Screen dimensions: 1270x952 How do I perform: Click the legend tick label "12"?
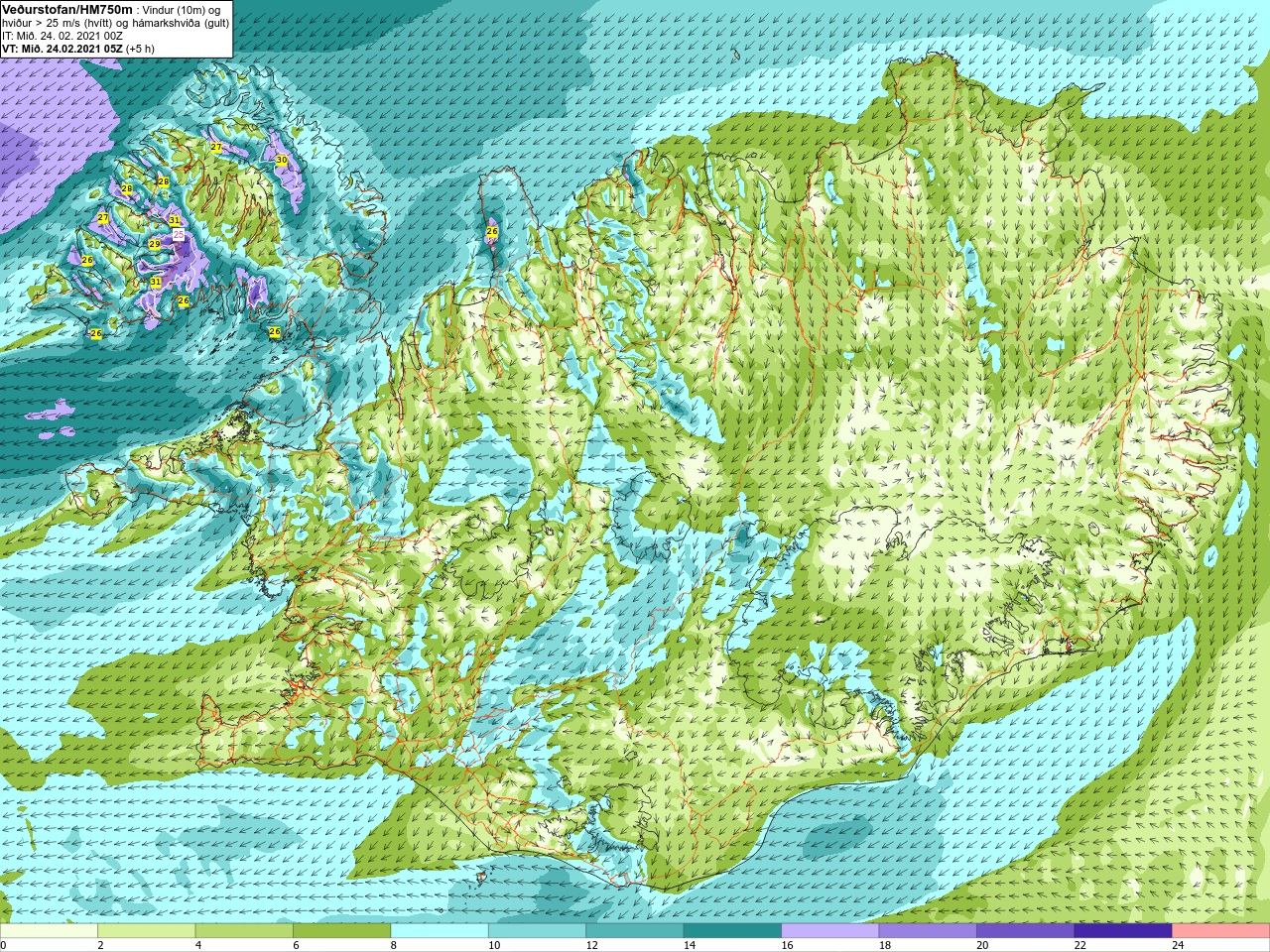coord(592,945)
